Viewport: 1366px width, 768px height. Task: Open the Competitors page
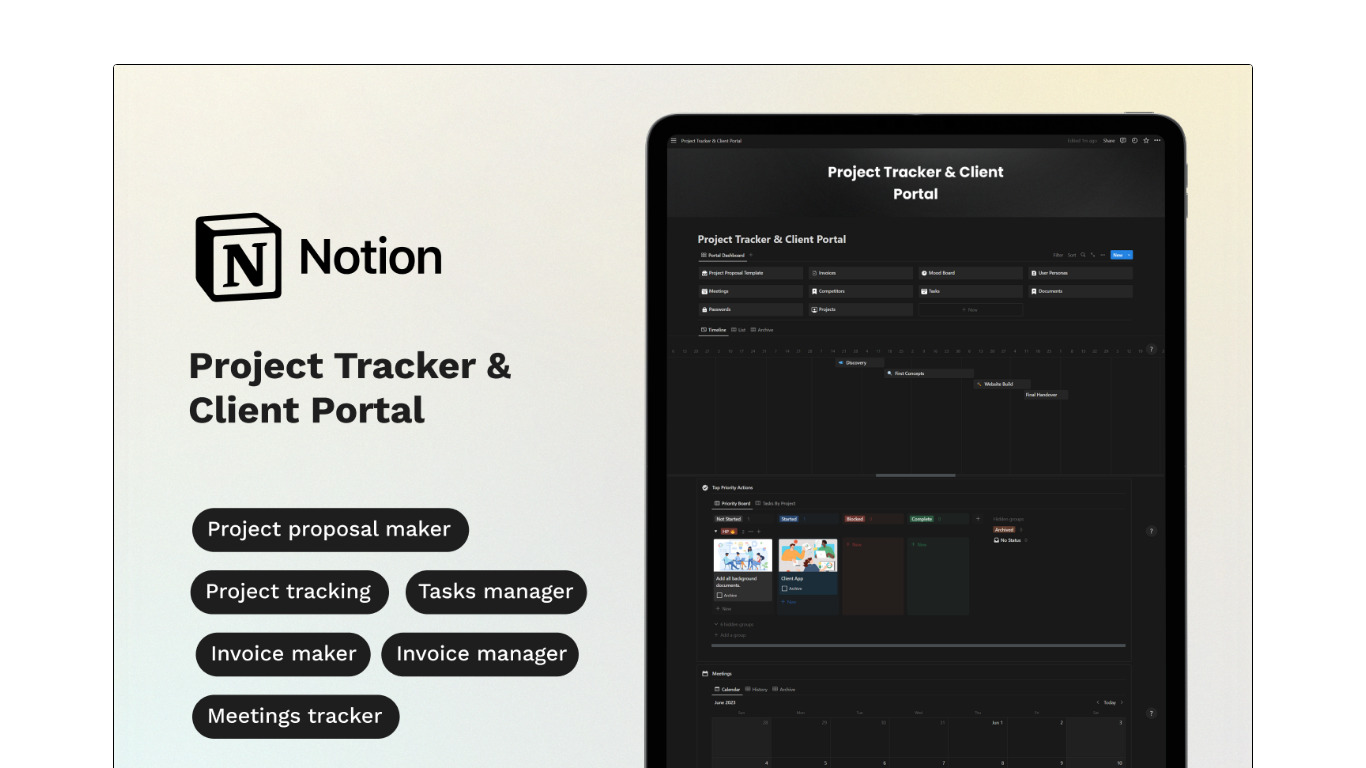point(861,291)
